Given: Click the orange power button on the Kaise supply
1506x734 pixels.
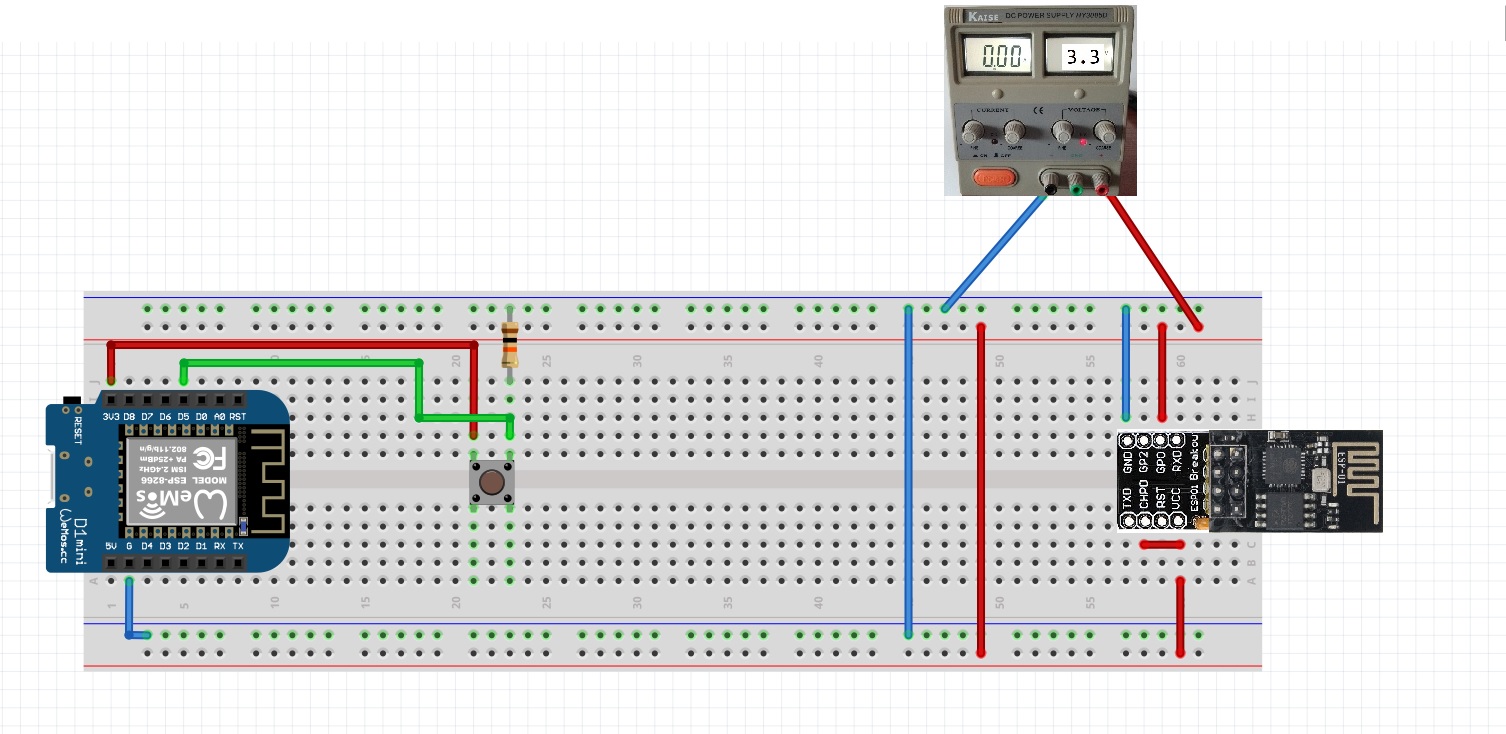Looking at the screenshot, I should click(x=996, y=178).
